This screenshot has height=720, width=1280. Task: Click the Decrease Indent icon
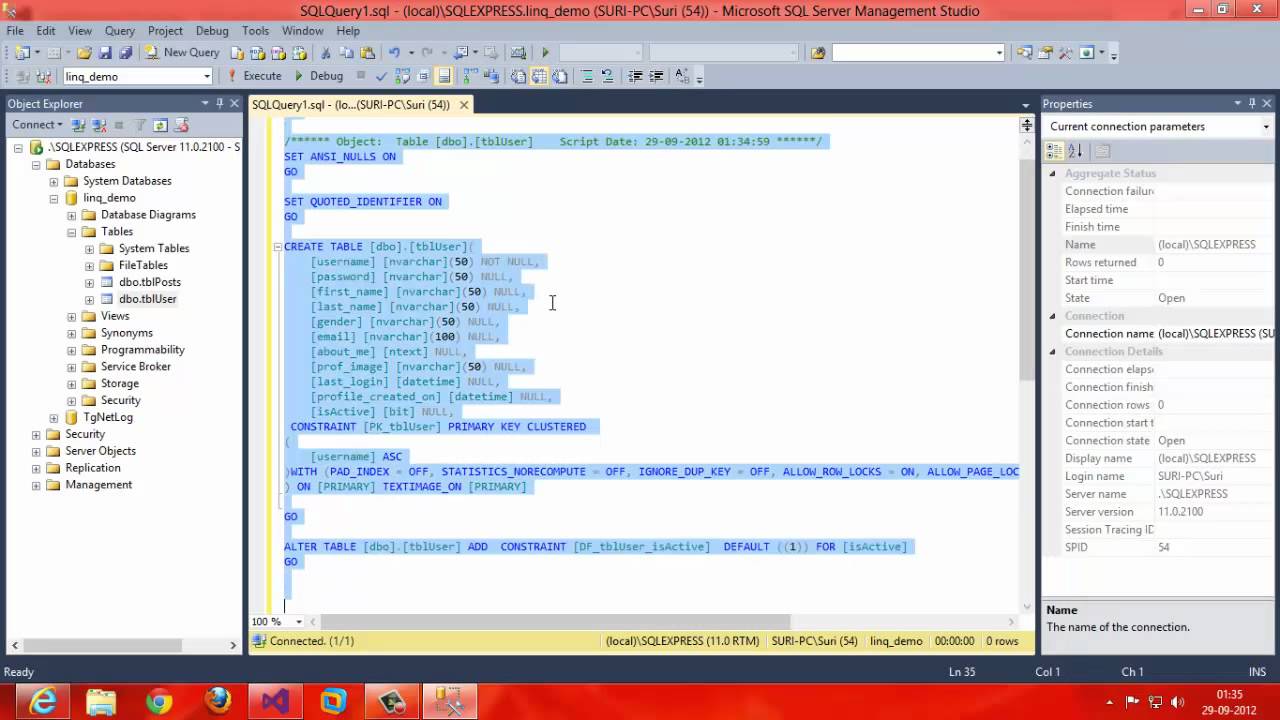635,76
